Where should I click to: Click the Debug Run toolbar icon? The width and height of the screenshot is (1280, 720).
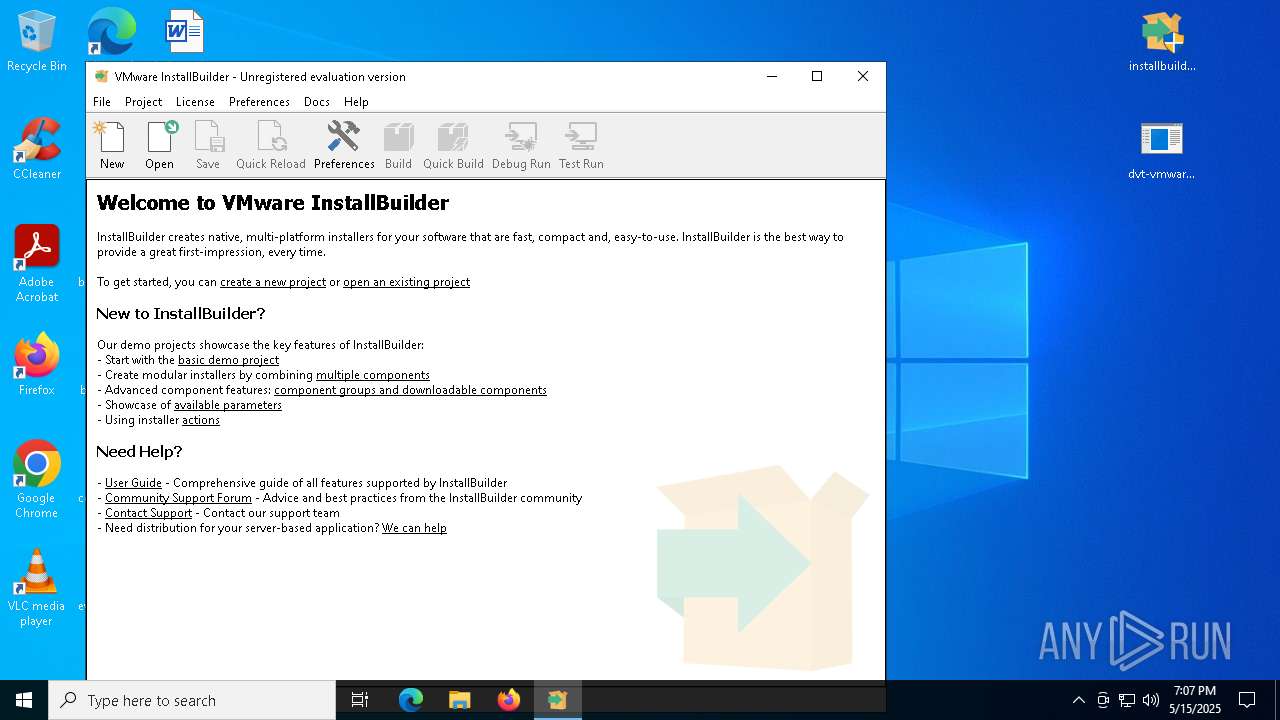tap(521, 146)
